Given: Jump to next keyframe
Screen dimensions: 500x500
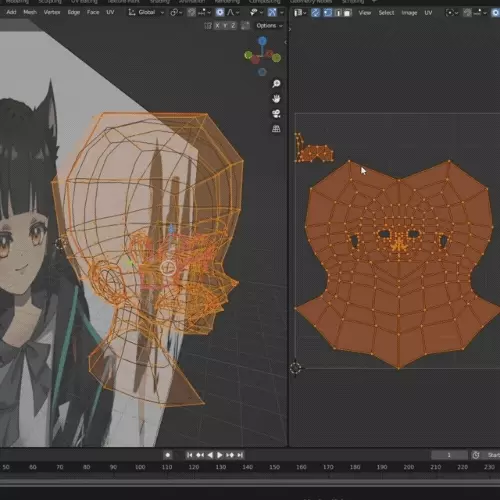Looking at the screenshot, I should (x=230, y=455).
